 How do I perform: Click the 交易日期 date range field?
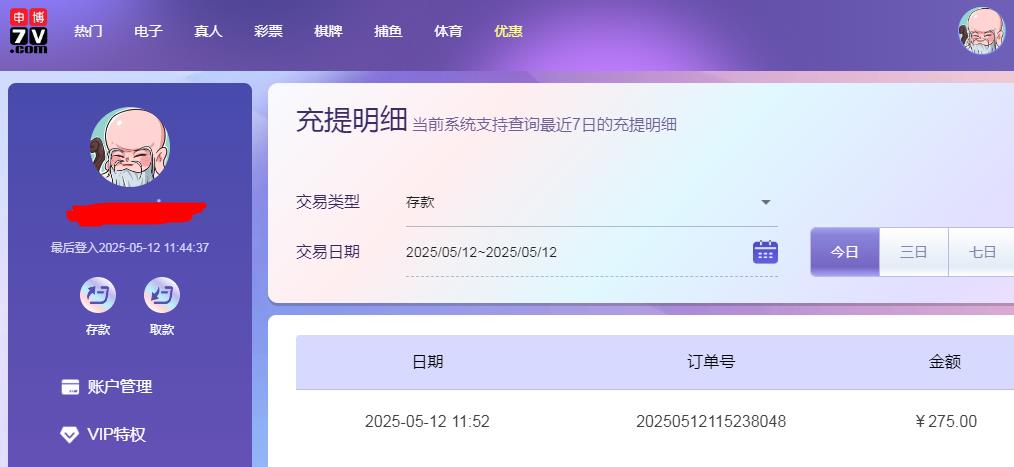pyautogui.click(x=592, y=252)
